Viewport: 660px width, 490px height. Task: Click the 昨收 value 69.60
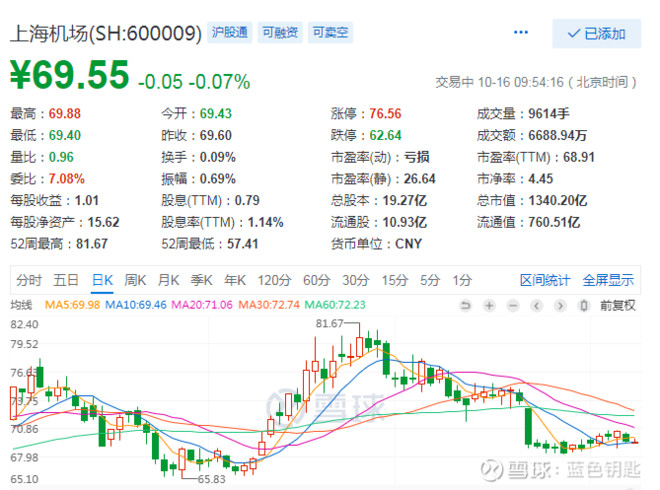pyautogui.click(x=216, y=136)
